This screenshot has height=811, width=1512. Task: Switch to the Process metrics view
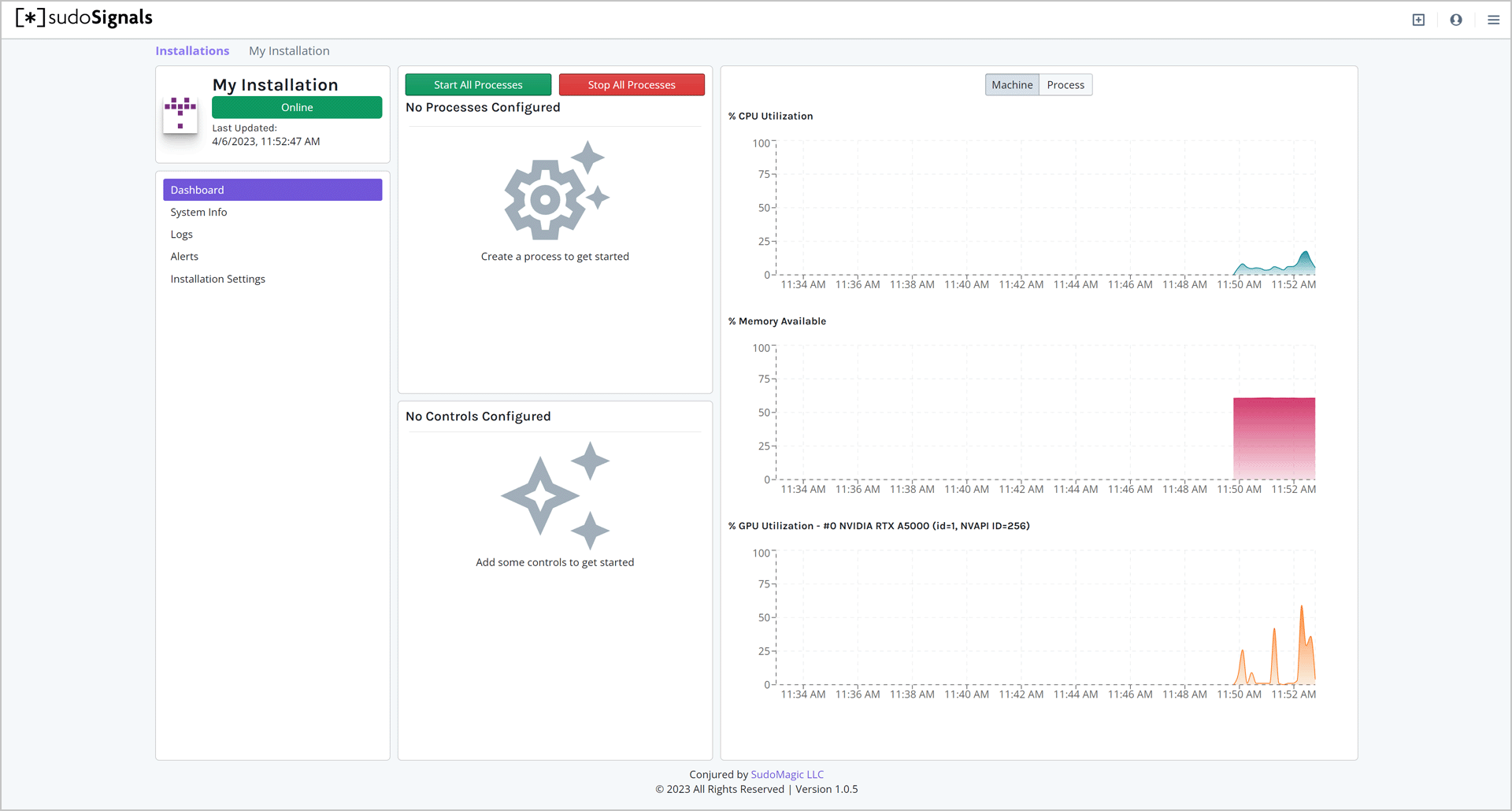pos(1065,85)
